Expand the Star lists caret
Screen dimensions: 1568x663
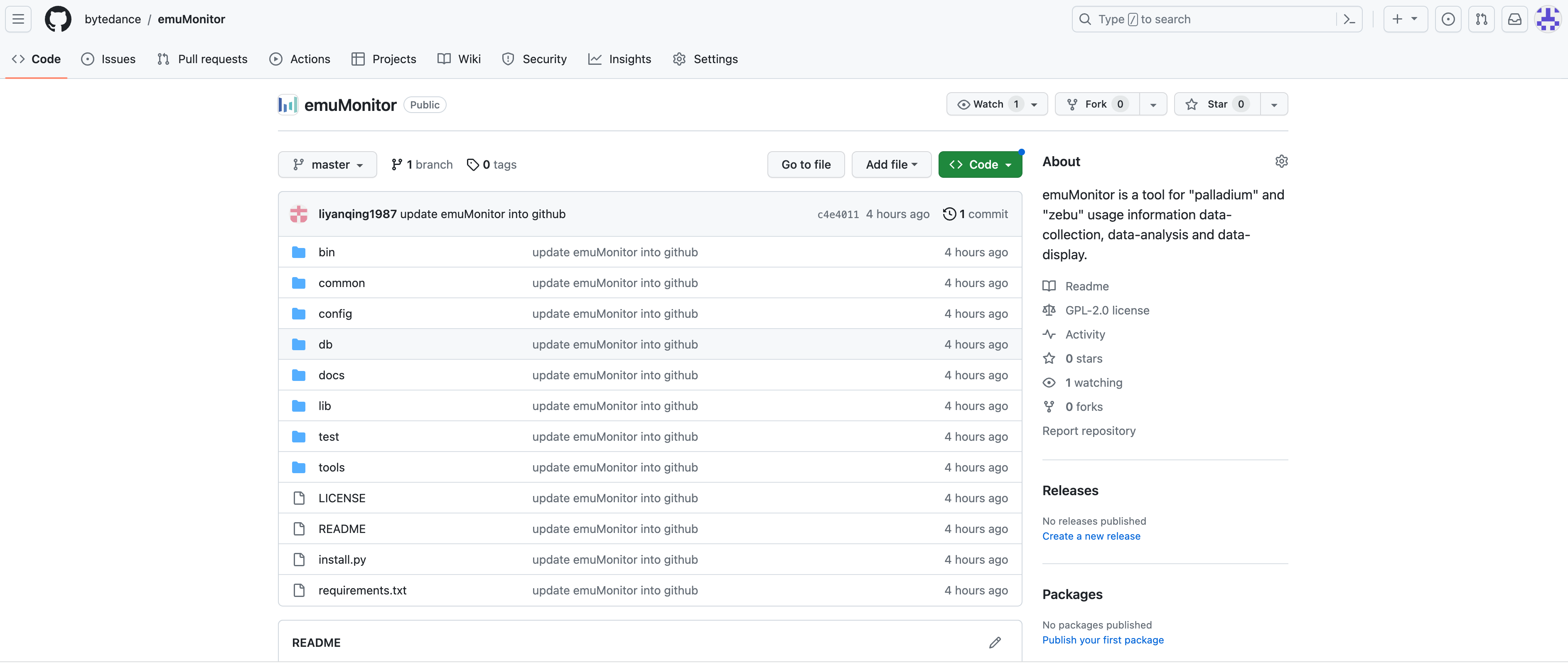[1274, 104]
